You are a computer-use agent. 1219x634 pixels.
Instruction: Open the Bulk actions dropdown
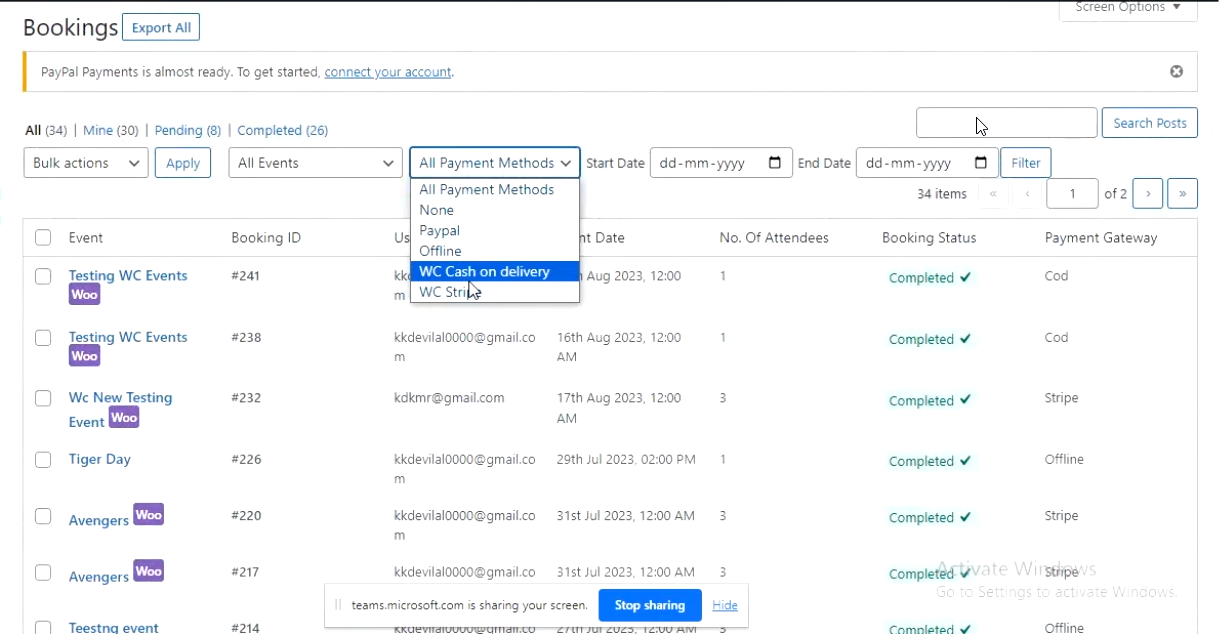click(x=86, y=163)
